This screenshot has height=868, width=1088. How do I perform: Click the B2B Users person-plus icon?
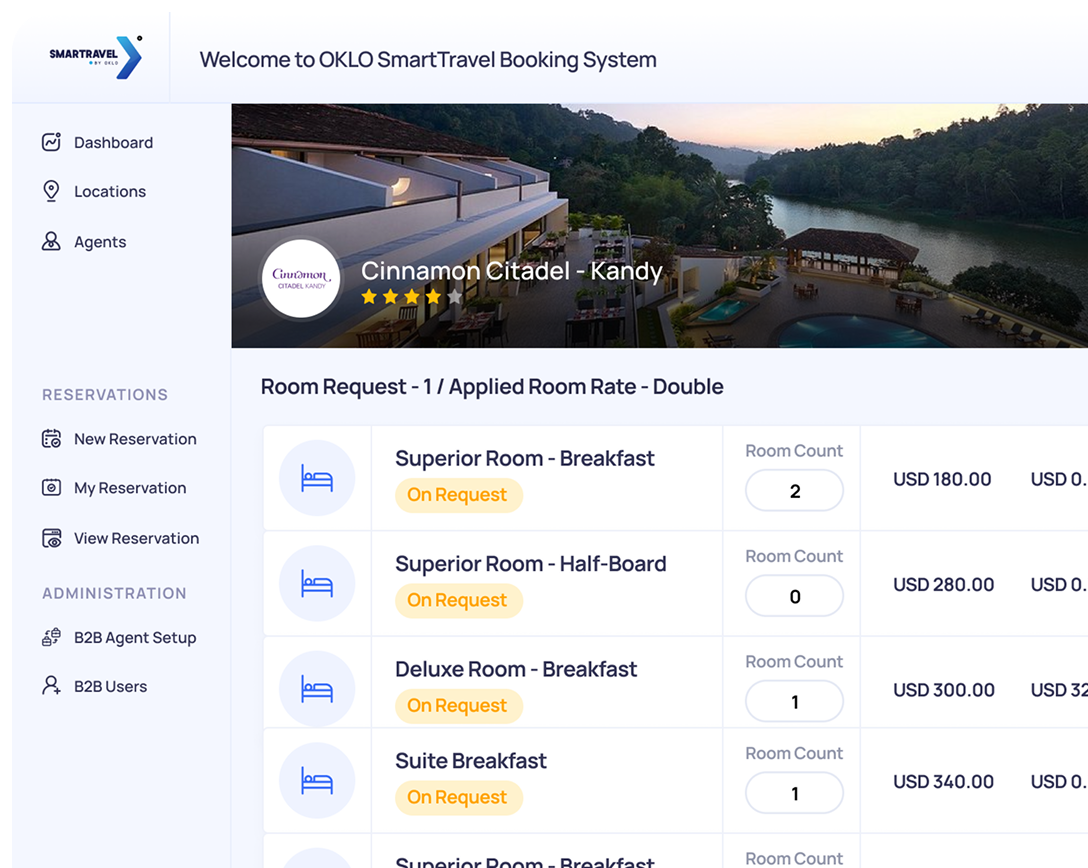(x=51, y=686)
